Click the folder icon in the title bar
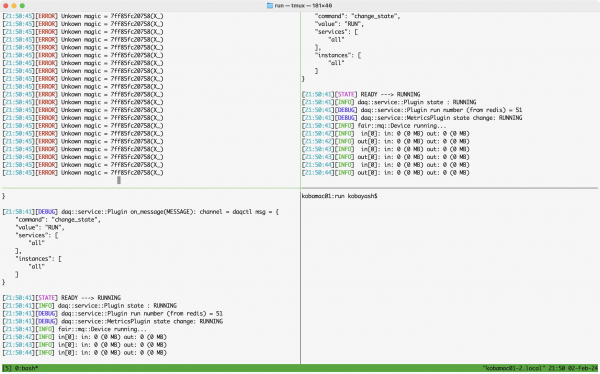The image size is (600, 374). point(270,5)
